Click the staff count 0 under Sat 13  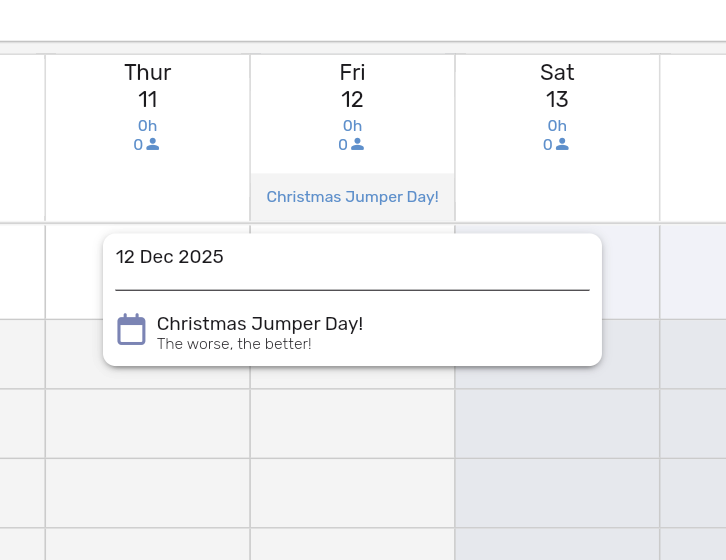[548, 145]
